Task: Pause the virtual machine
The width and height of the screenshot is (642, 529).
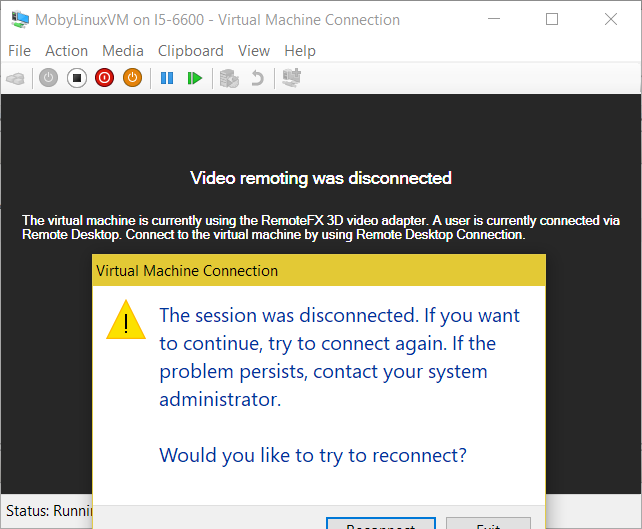Action: click(167, 78)
